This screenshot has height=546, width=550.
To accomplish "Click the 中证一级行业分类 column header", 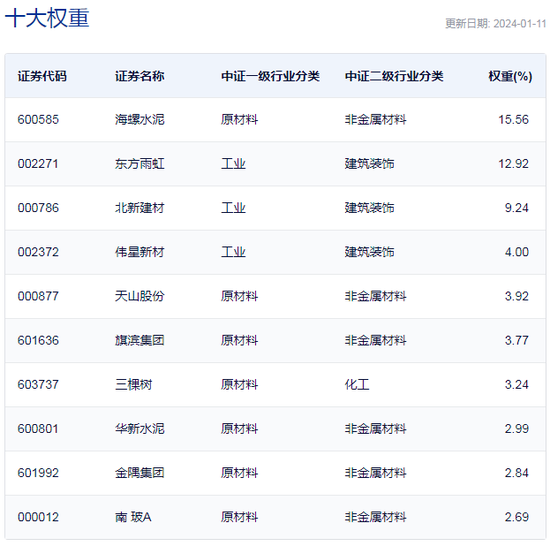I will pos(270,76).
